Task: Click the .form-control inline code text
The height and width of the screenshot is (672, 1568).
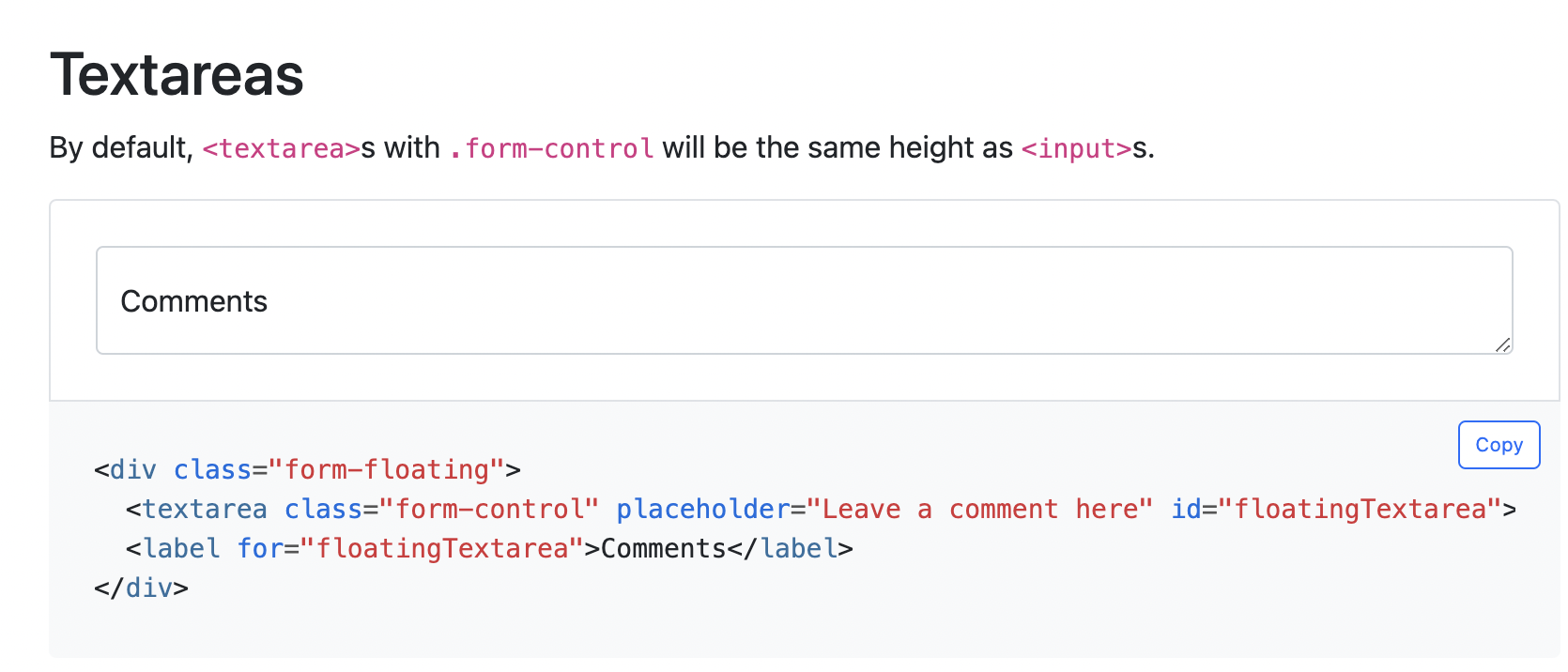Action: click(551, 148)
